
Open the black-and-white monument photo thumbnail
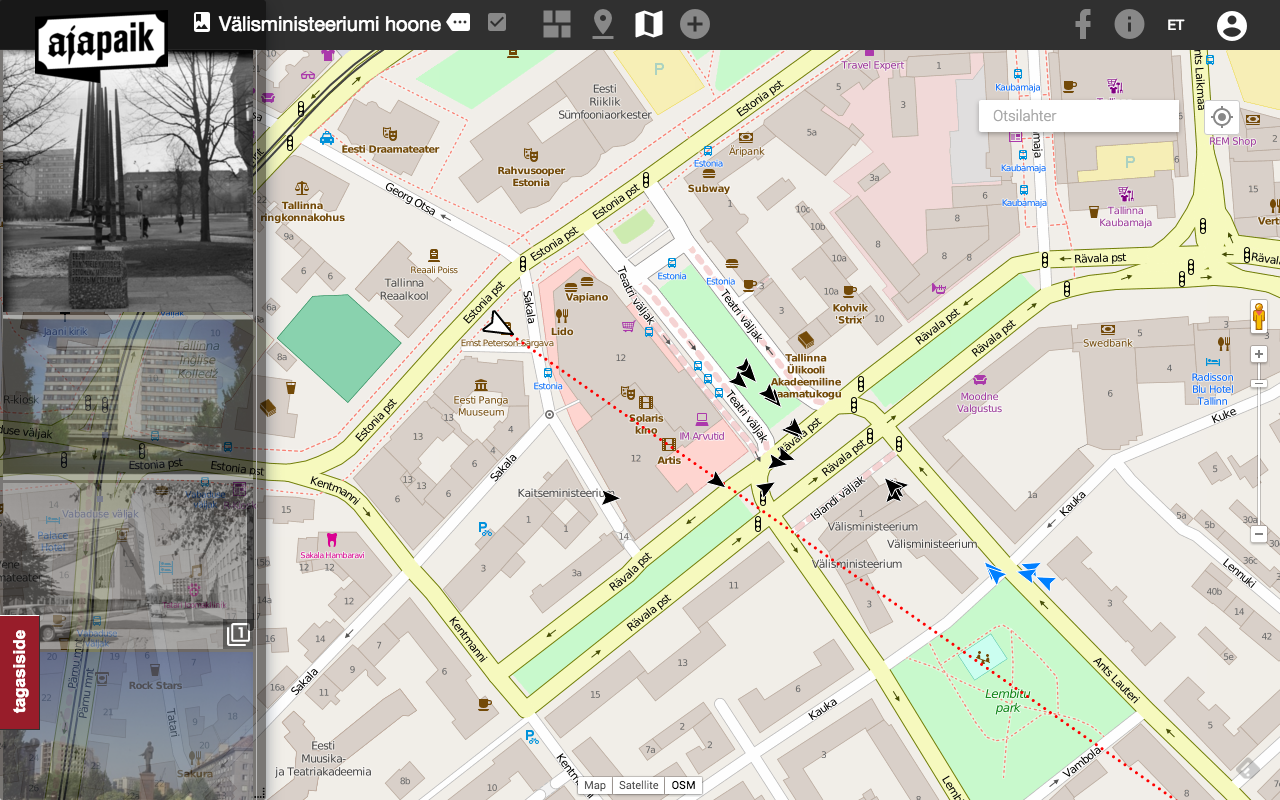(x=126, y=182)
